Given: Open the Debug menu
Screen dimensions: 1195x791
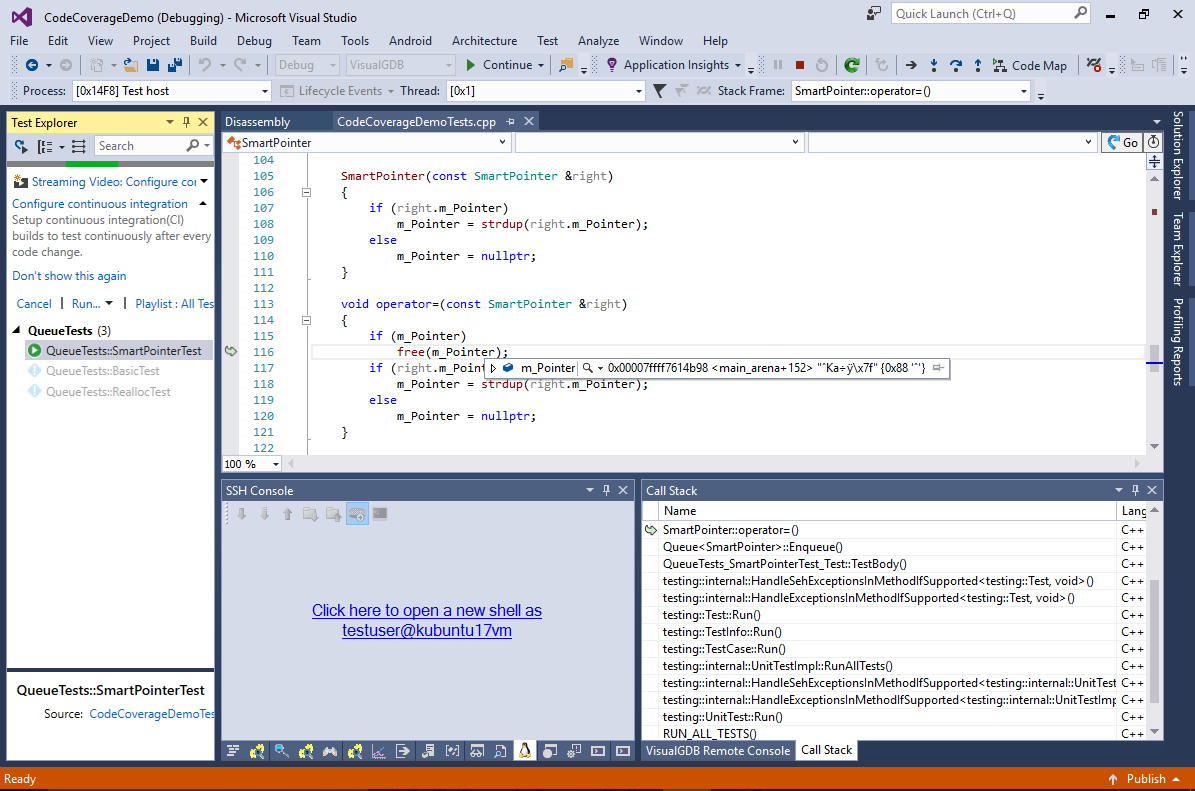Looking at the screenshot, I should (x=254, y=40).
